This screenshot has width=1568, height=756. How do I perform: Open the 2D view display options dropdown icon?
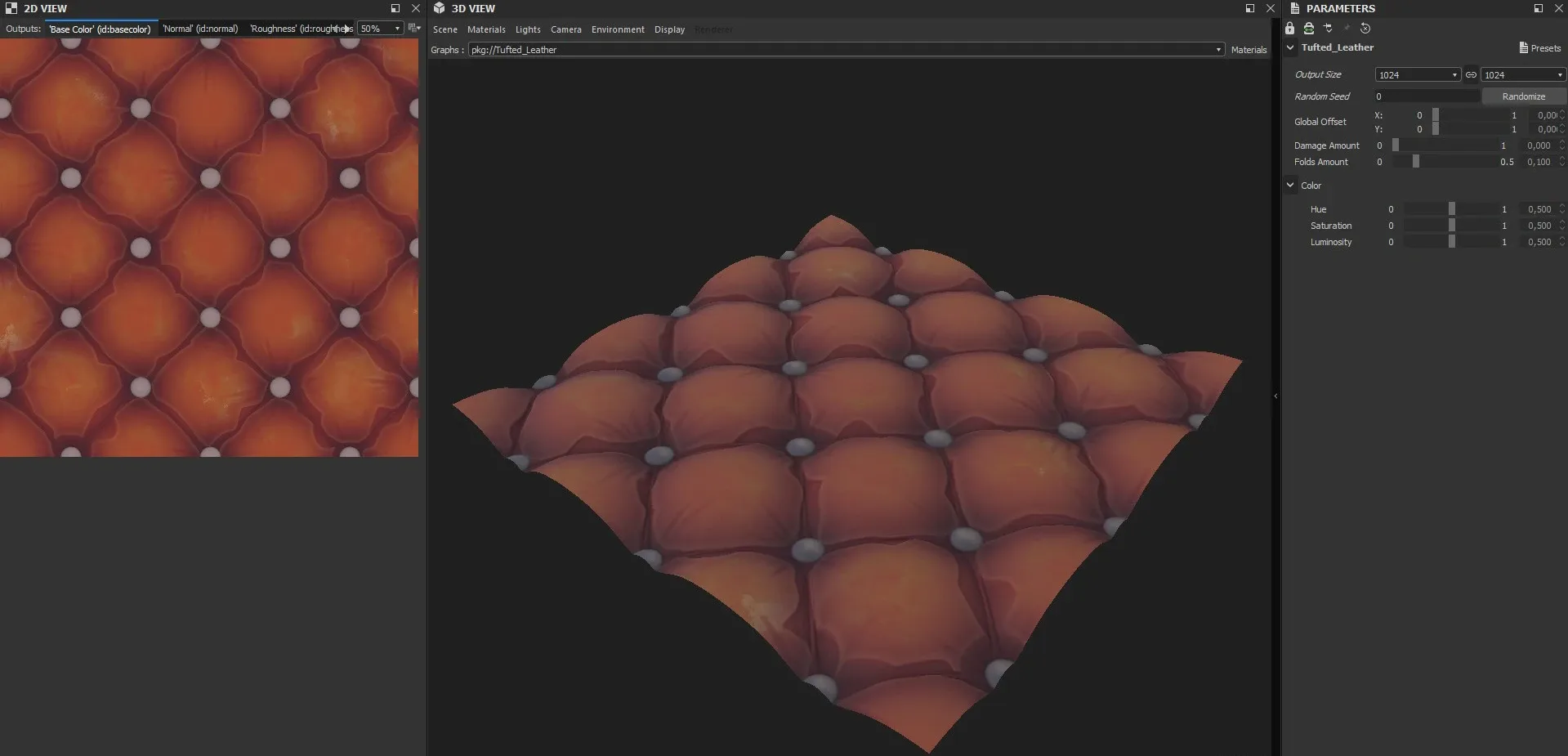[414, 29]
